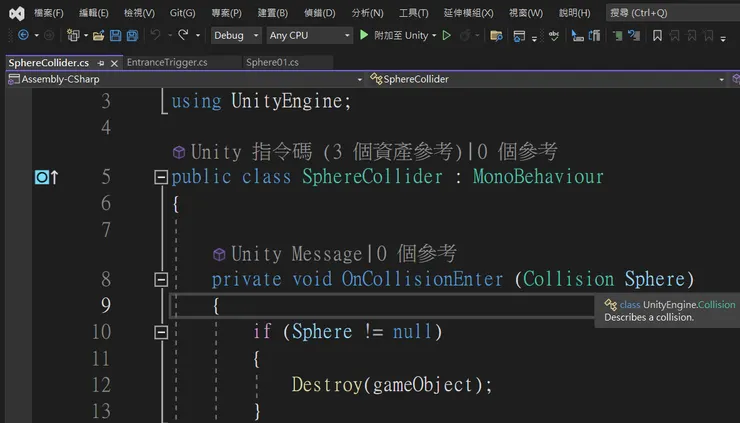Image resolution: width=740 pixels, height=423 pixels.
Task: Click the Redo arrow icon
Action: (x=183, y=35)
